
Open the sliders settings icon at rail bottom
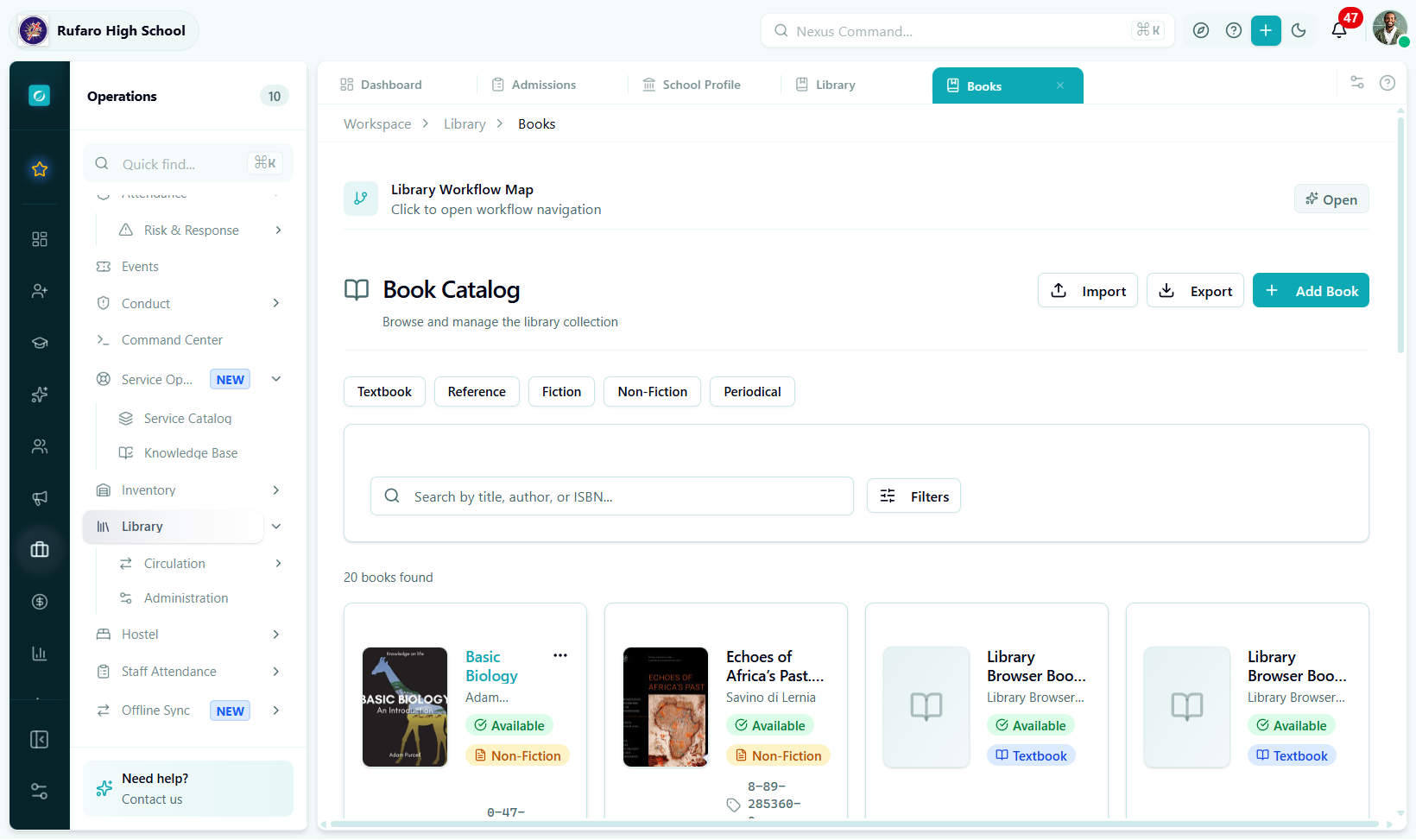[40, 792]
